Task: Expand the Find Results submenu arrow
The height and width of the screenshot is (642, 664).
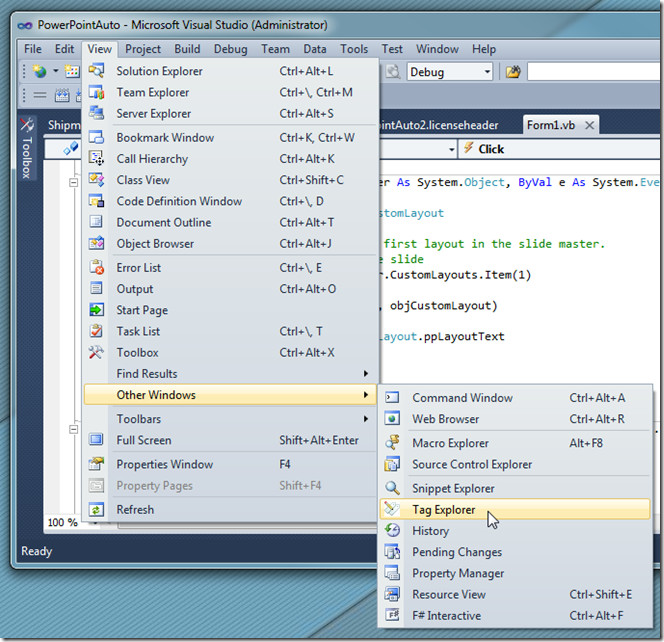Action: click(365, 373)
